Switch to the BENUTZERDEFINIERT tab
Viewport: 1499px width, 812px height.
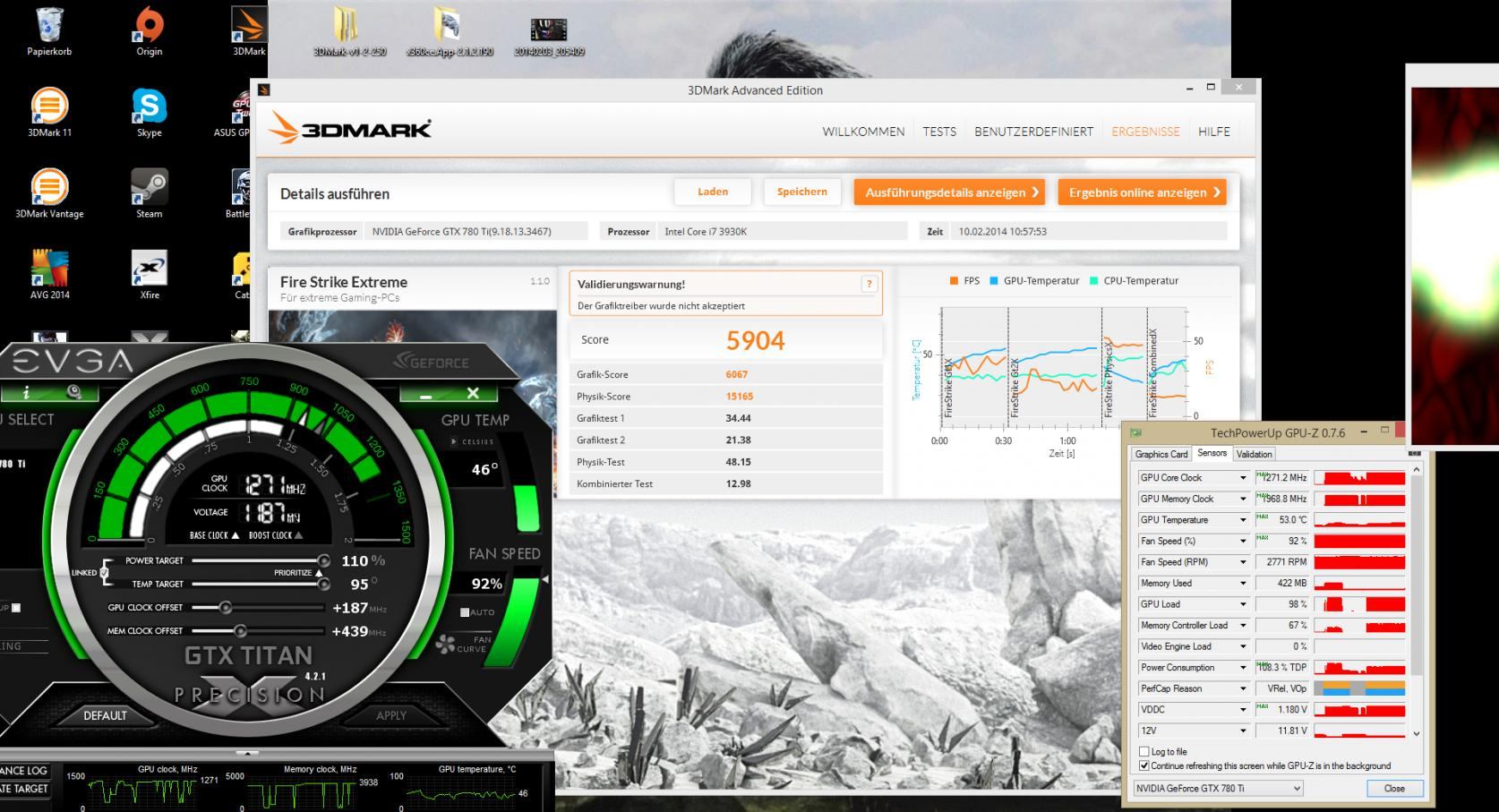1033,132
